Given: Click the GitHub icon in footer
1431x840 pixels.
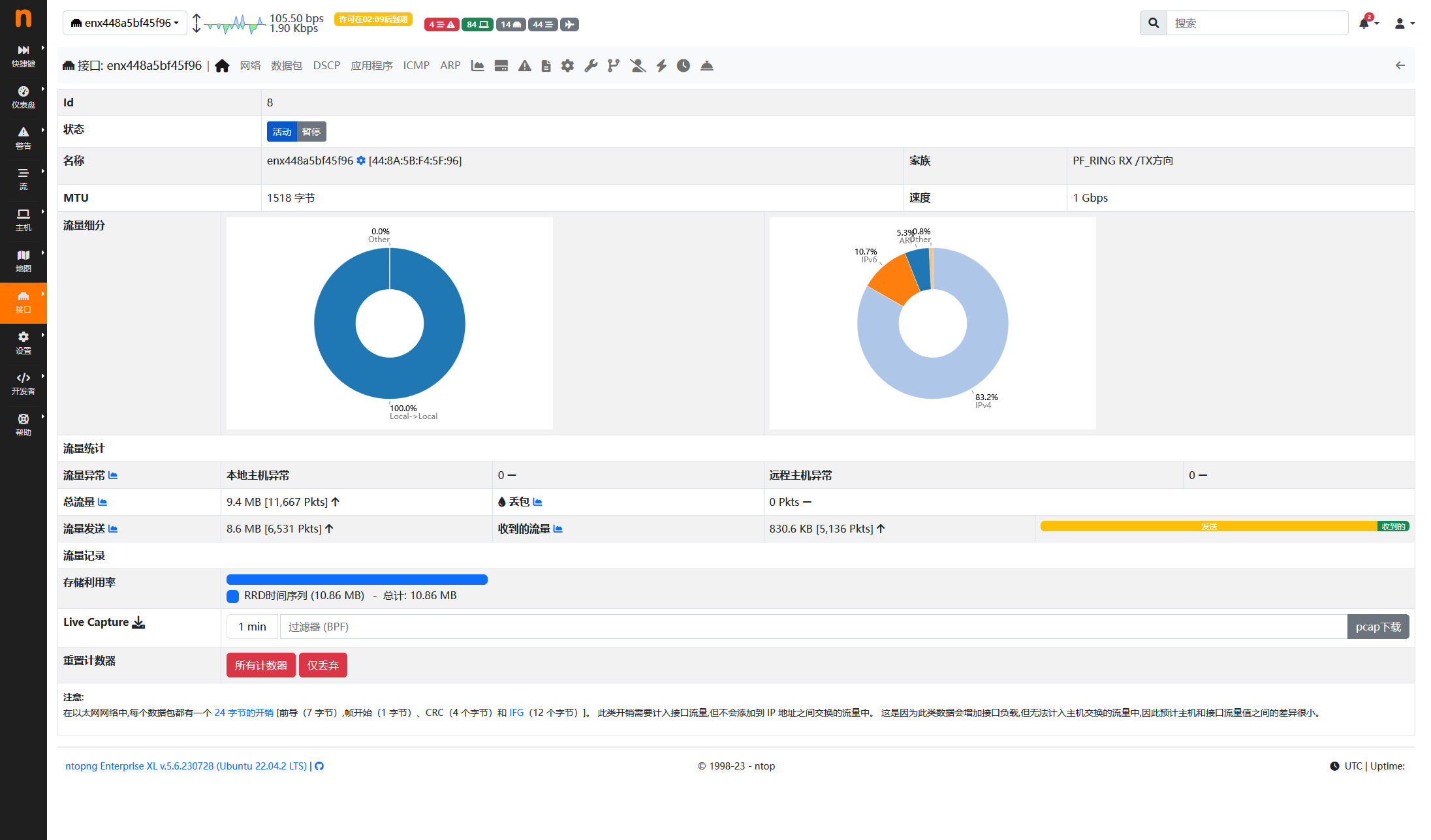Looking at the screenshot, I should coord(319,766).
